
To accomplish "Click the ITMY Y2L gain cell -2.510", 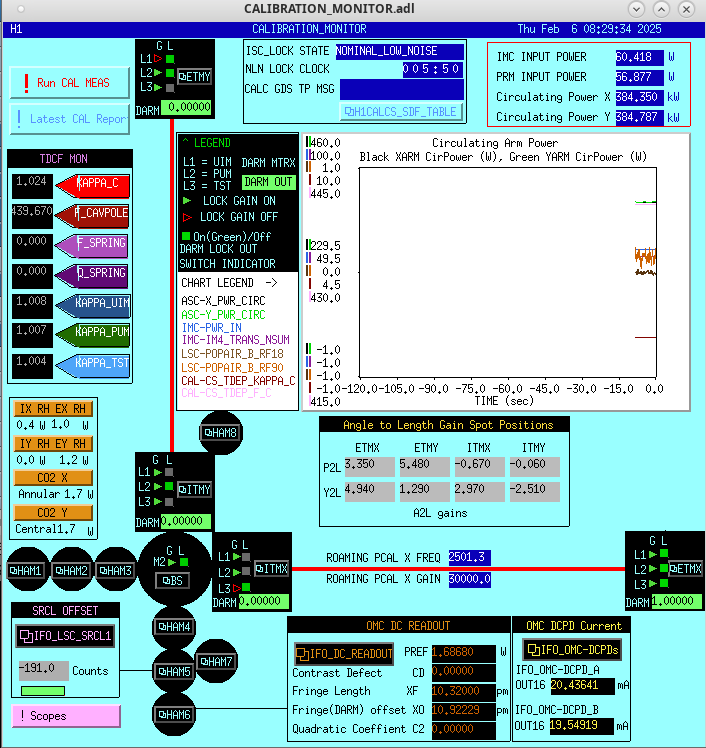I will pos(534,491).
